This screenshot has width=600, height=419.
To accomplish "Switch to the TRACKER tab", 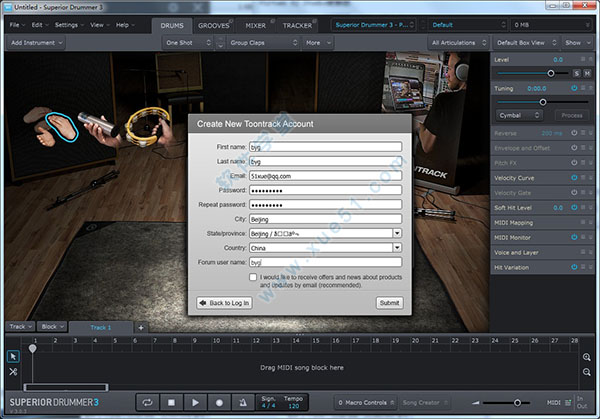I will [x=297, y=26].
